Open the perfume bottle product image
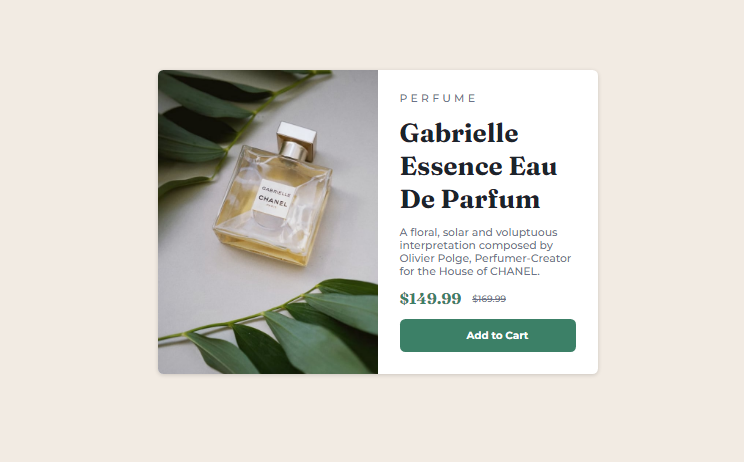 pyautogui.click(x=268, y=222)
